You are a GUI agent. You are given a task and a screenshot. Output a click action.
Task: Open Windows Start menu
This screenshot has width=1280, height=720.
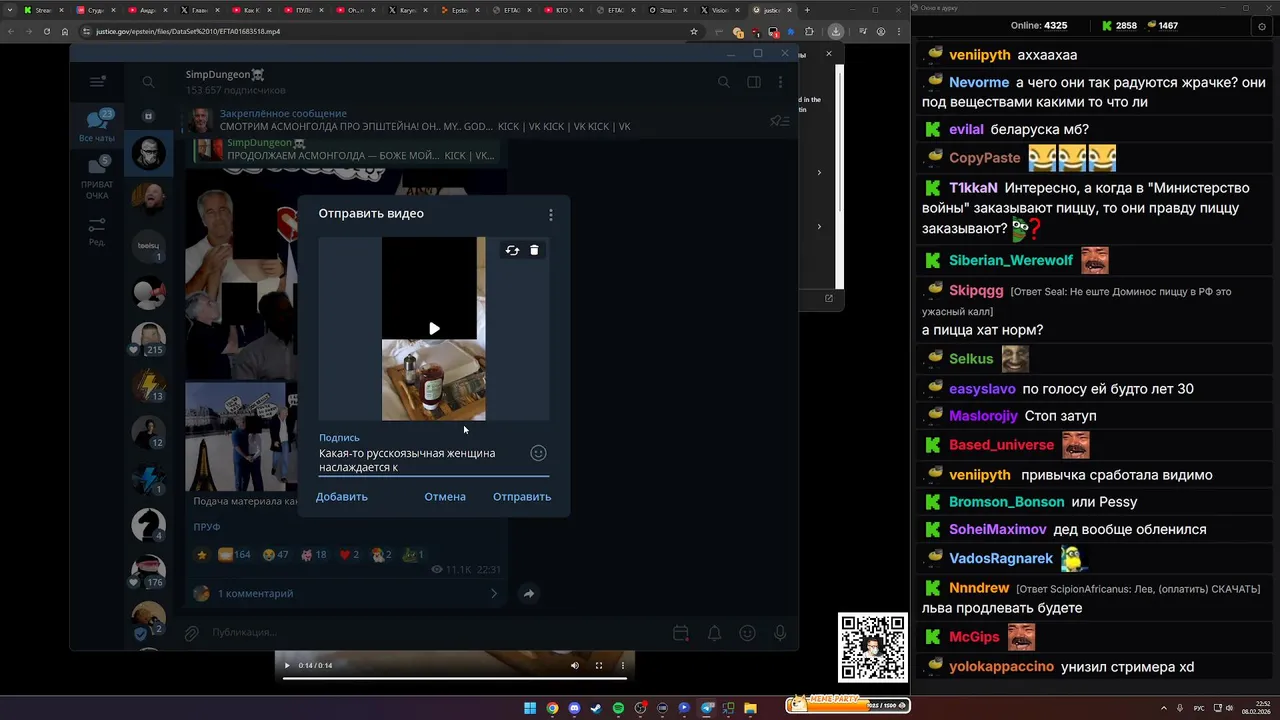tap(530, 708)
